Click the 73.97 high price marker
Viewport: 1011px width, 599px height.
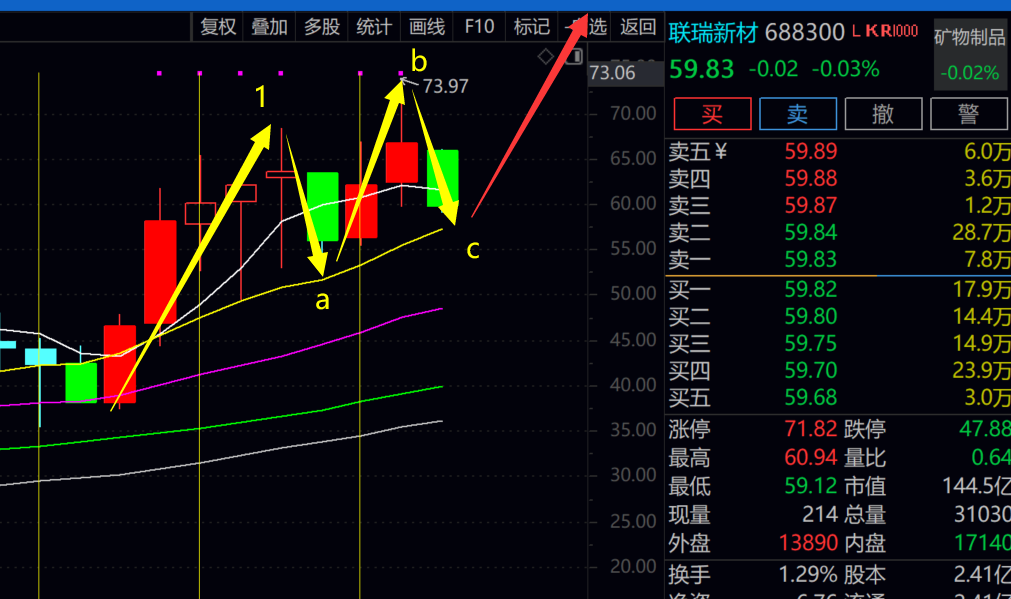[x=445, y=86]
